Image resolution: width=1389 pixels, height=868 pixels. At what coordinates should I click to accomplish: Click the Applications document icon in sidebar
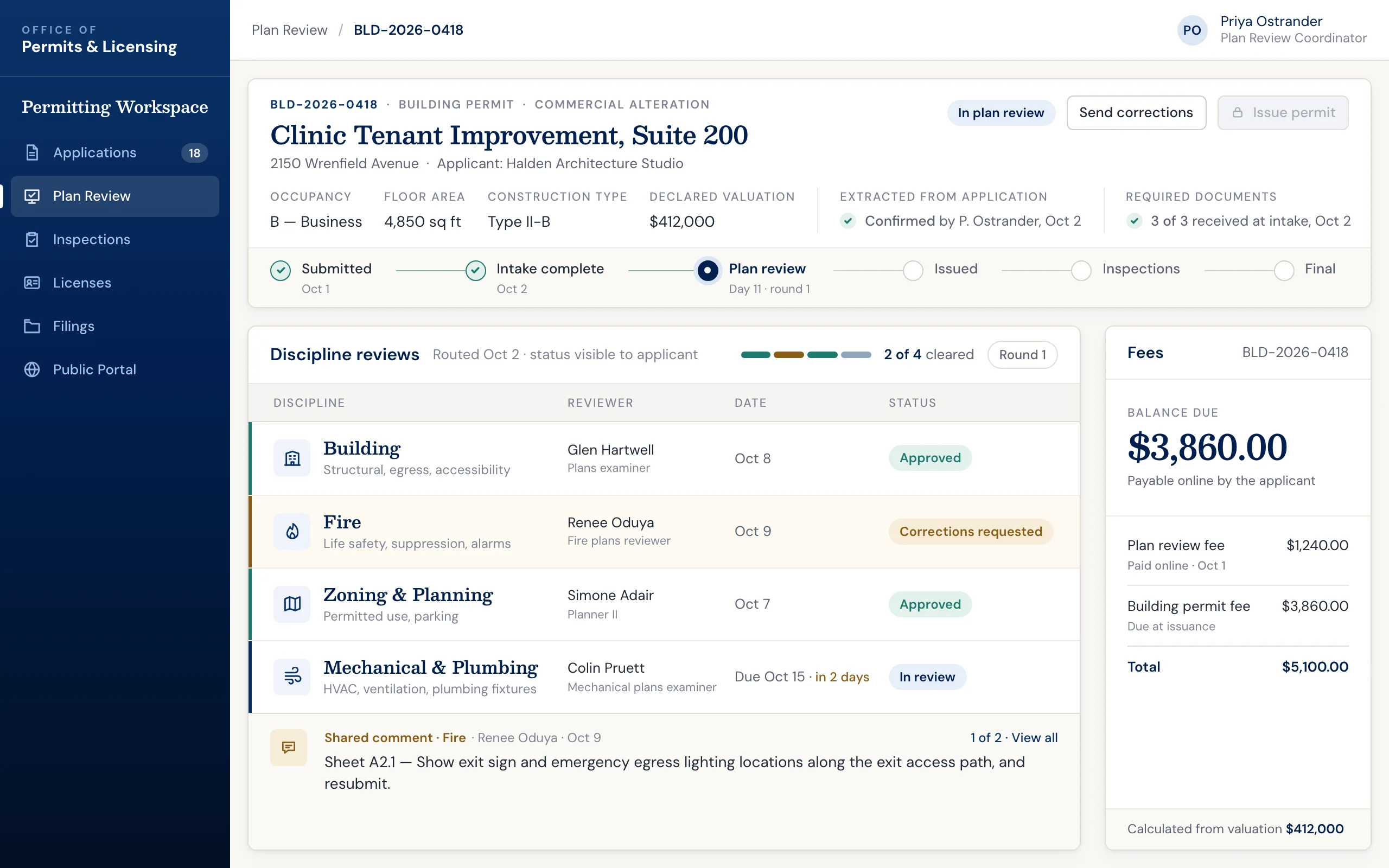32,152
